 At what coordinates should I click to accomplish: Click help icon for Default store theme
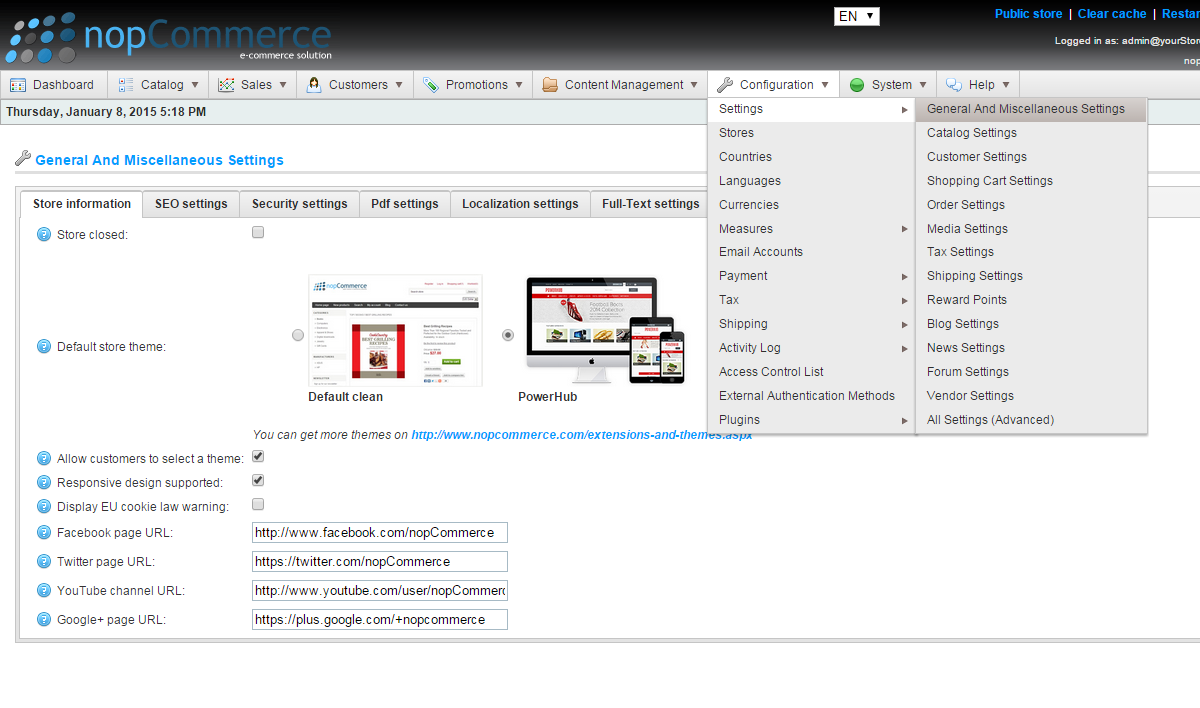click(x=44, y=347)
